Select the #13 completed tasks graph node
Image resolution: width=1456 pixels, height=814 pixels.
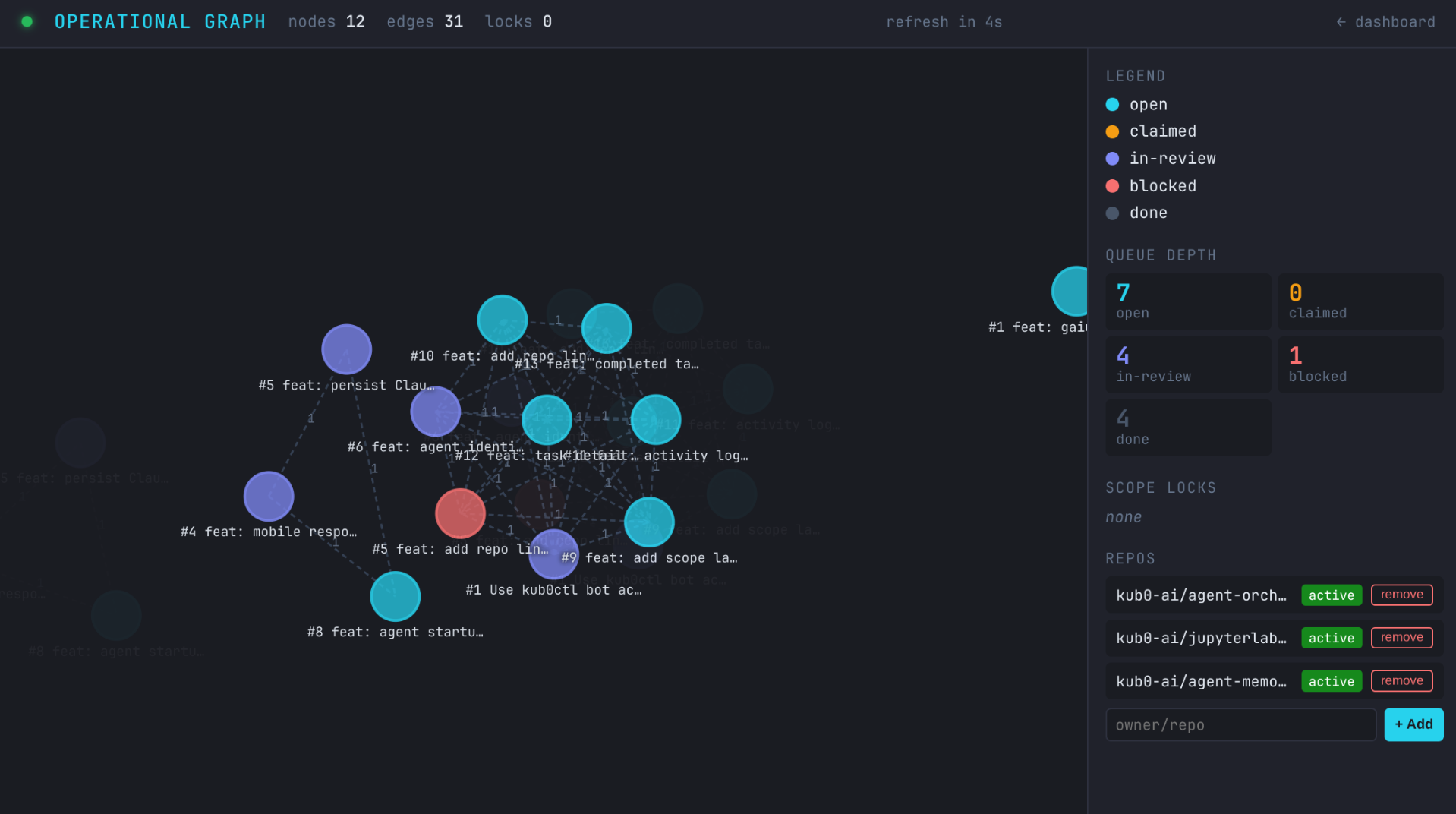click(606, 328)
